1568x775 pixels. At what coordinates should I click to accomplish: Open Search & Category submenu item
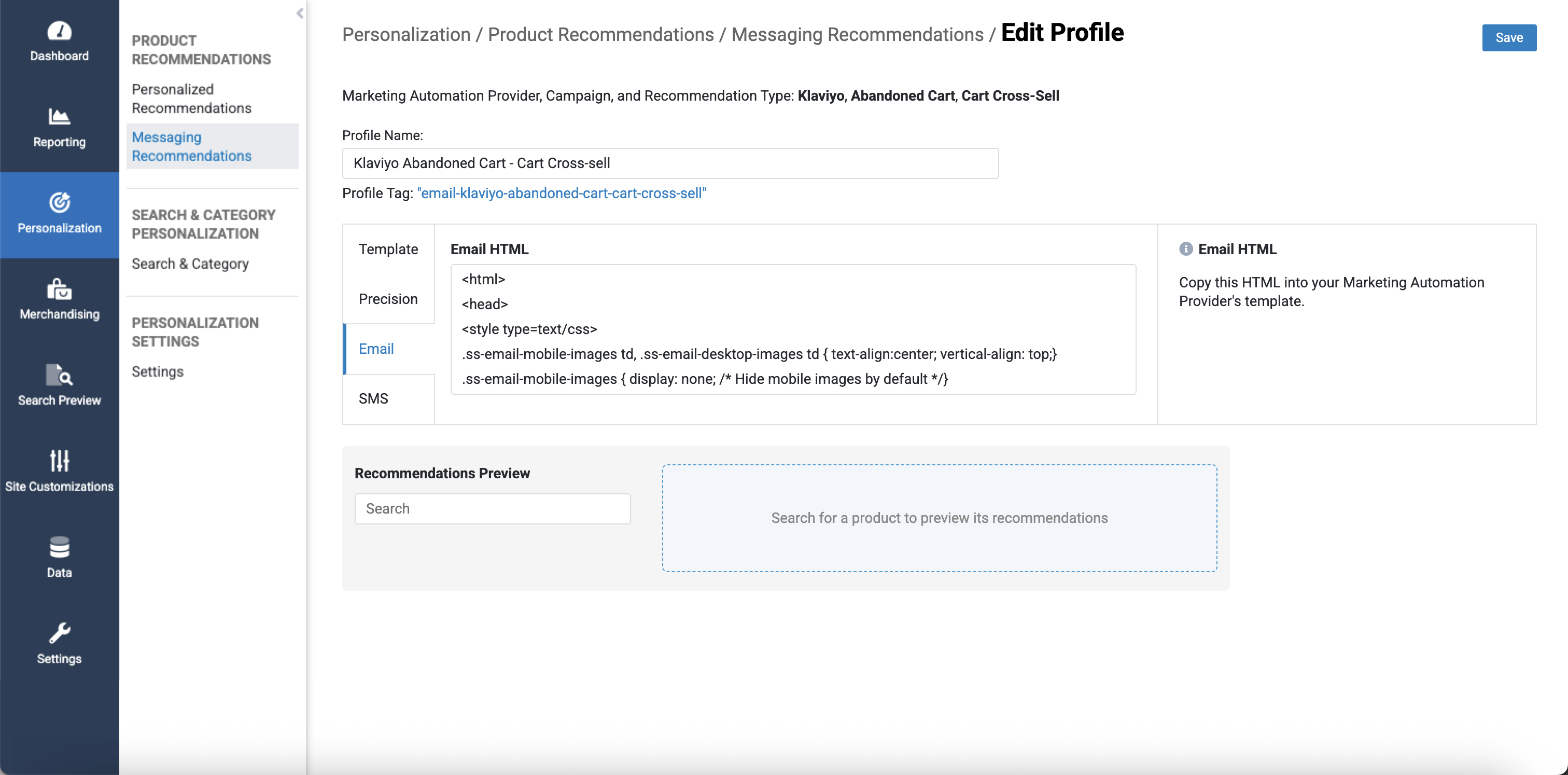point(190,264)
